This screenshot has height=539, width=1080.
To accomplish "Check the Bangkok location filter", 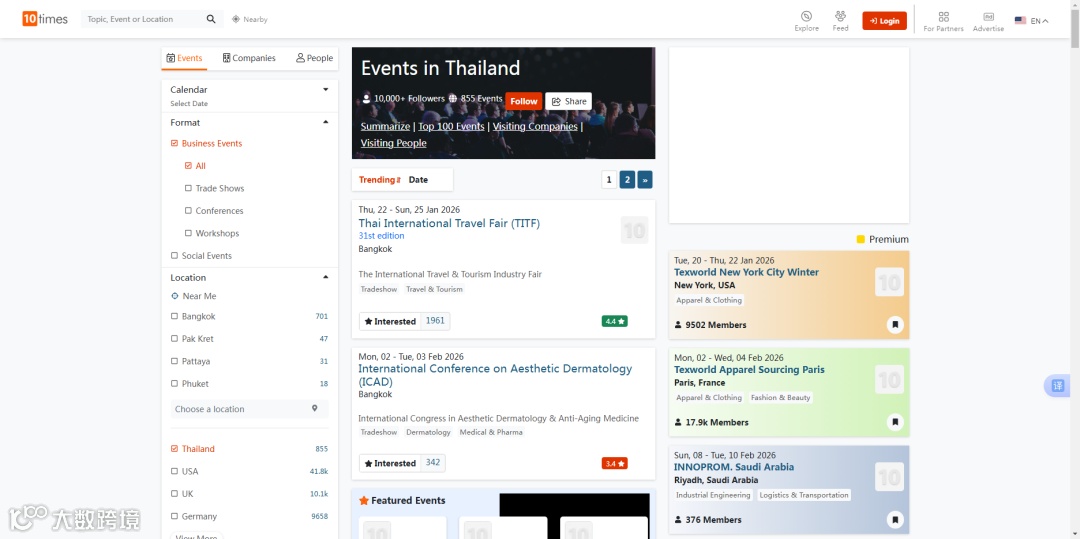I will tap(174, 316).
